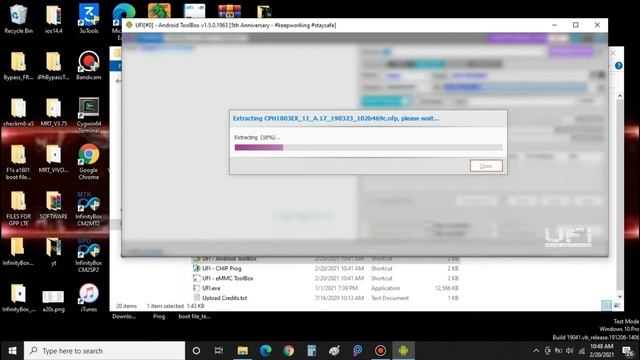Select UFI - CHIP Prog shortcut row
The image size is (640, 360).
pyautogui.click(x=325, y=269)
